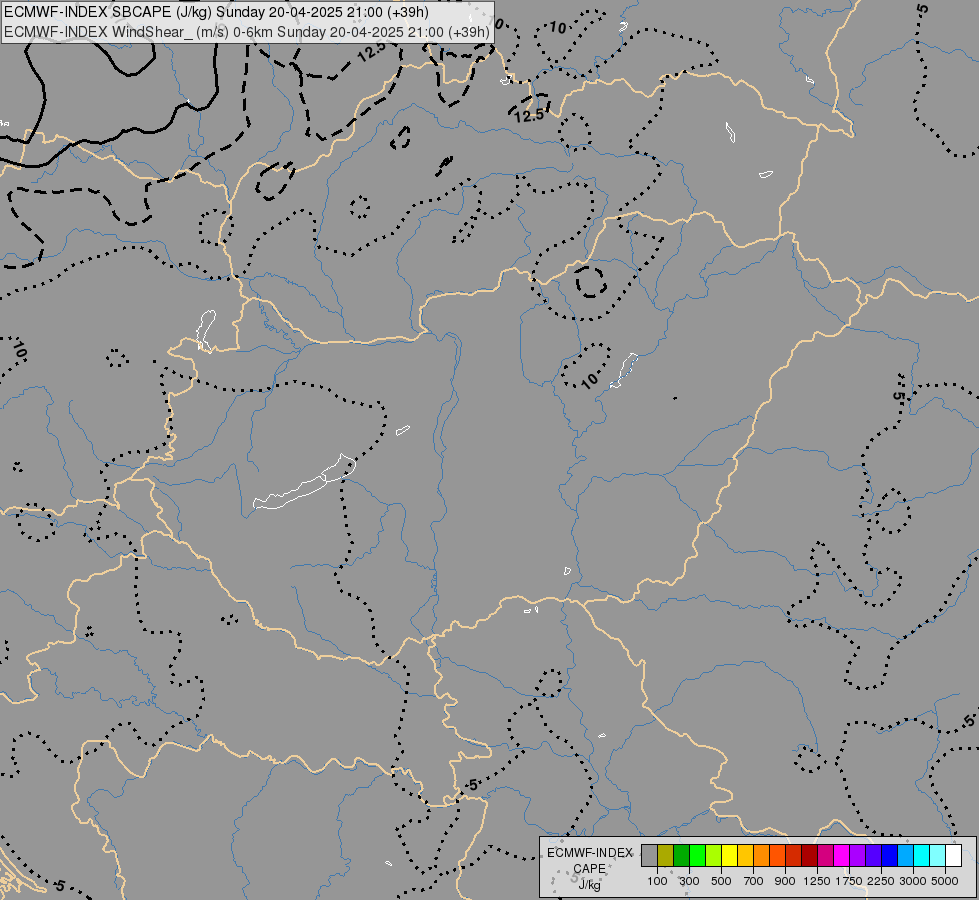Click the 'ECMWF-INDEX' text inside the legend box

[x=590, y=853]
